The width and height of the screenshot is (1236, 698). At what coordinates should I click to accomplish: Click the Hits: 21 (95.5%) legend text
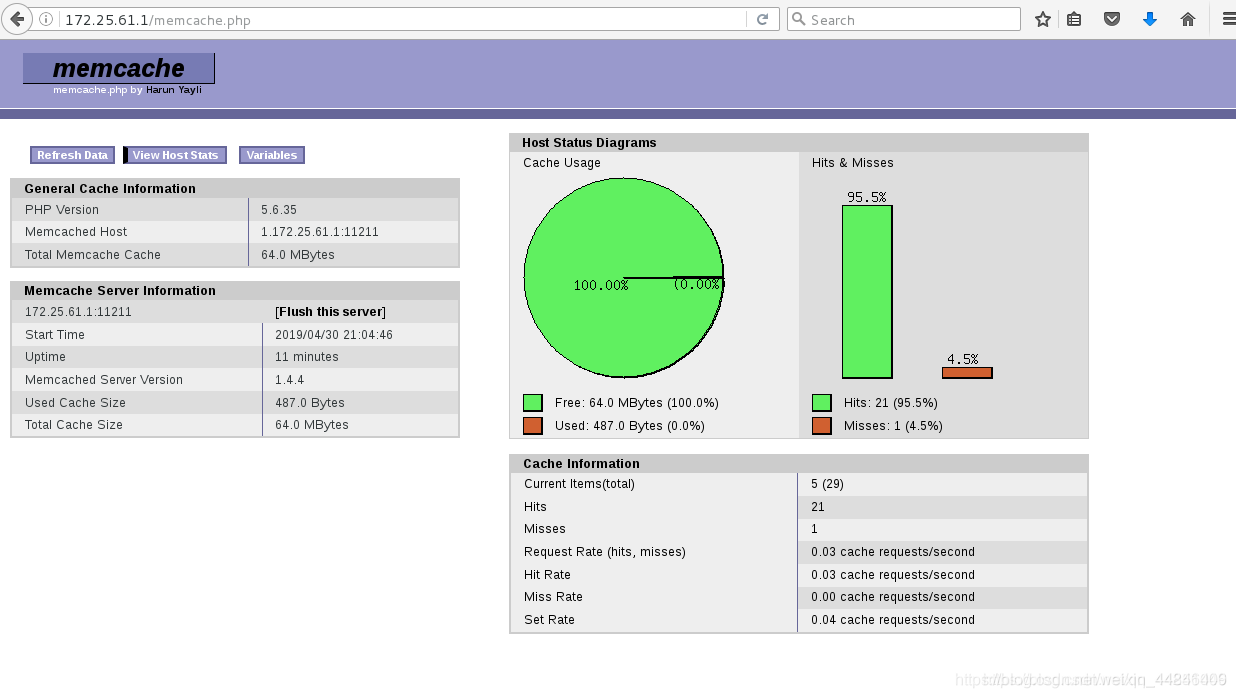(x=891, y=403)
